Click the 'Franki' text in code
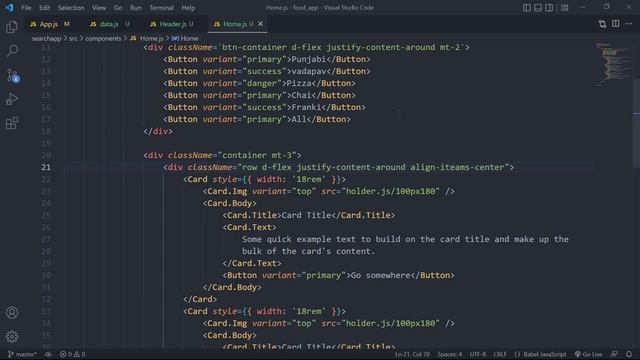The height and width of the screenshot is (360, 640). (x=307, y=107)
